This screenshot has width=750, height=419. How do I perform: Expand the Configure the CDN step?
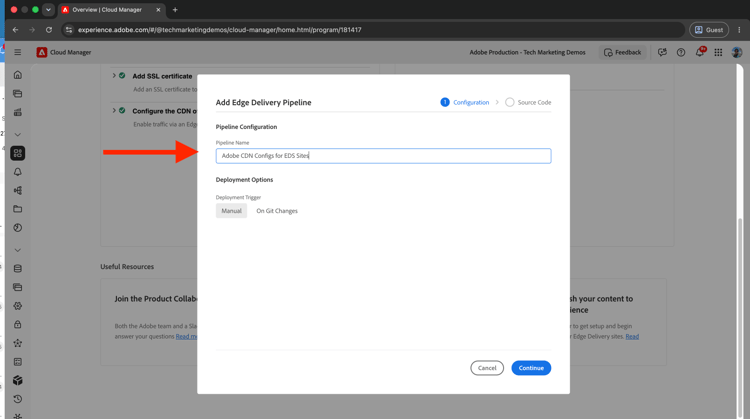pyautogui.click(x=114, y=110)
